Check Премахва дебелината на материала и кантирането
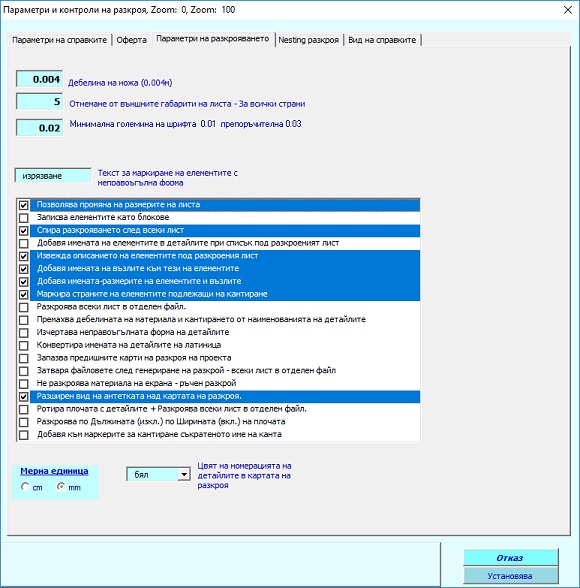The height and width of the screenshot is (588, 580). (x=24, y=320)
